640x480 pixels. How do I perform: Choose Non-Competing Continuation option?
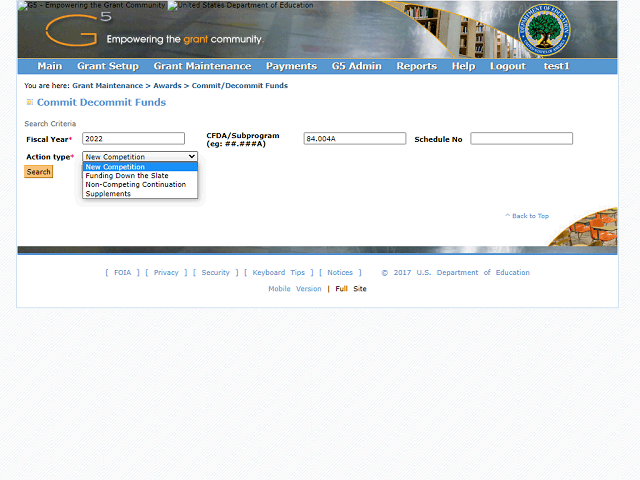pyautogui.click(x=140, y=184)
